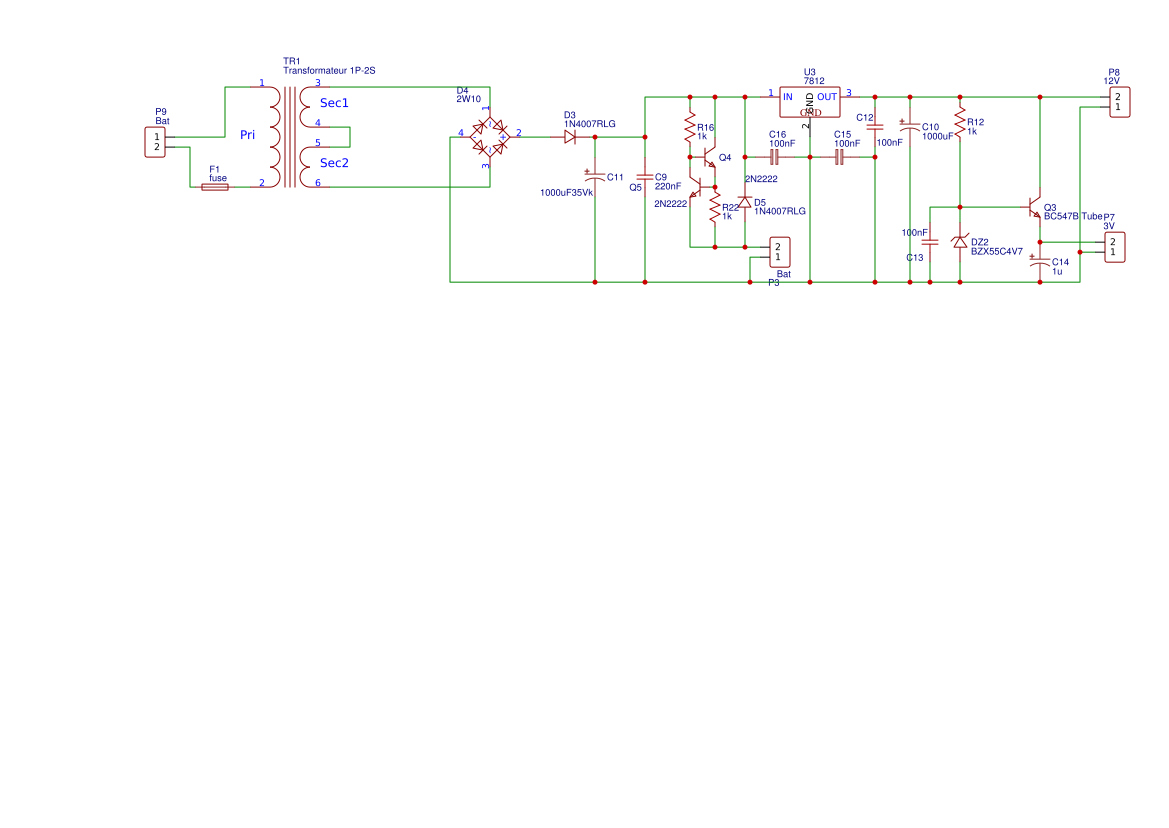The image size is (1169, 828).
Task: Click the 'Transformateur 1P-2S' label
Action: [329, 71]
